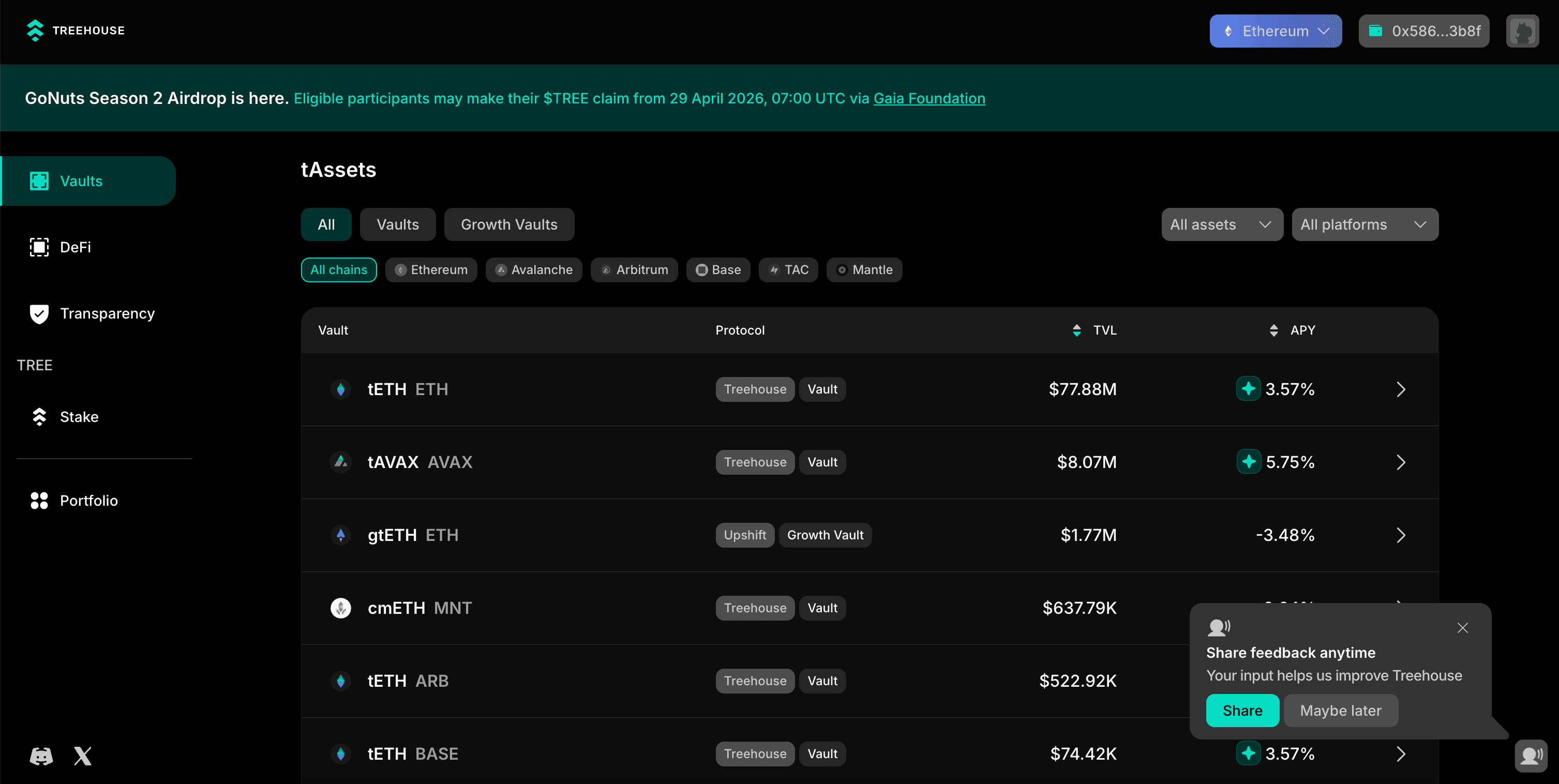This screenshot has height=784, width=1559.
Task: Filter vaults by TAC chain
Action: click(789, 270)
